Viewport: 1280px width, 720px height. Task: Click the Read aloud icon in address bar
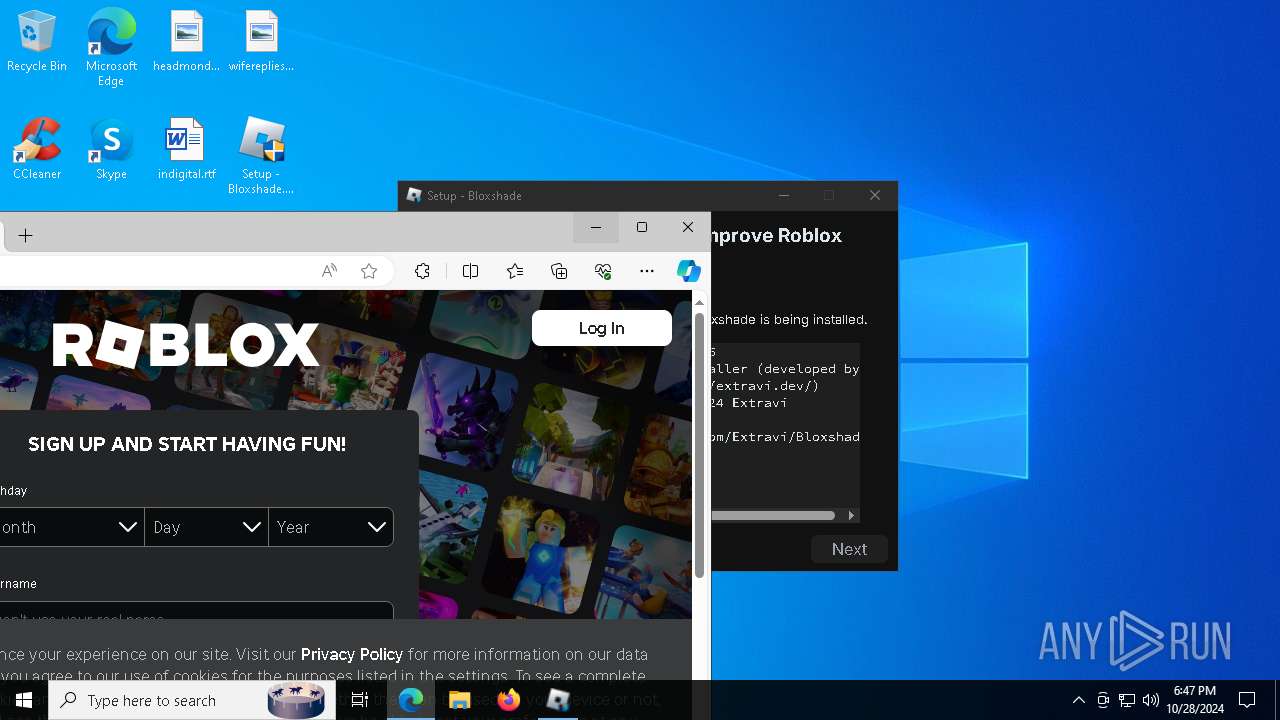[x=329, y=271]
